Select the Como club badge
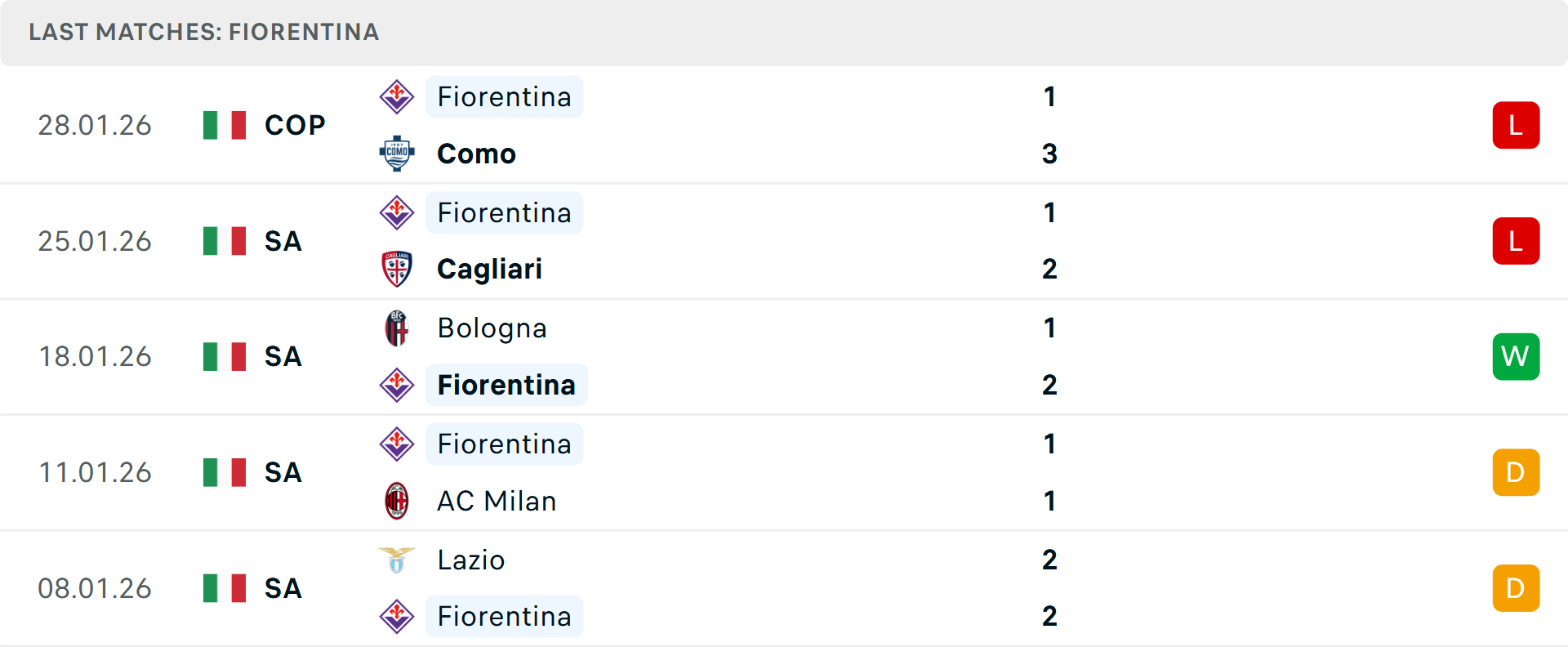 click(397, 154)
